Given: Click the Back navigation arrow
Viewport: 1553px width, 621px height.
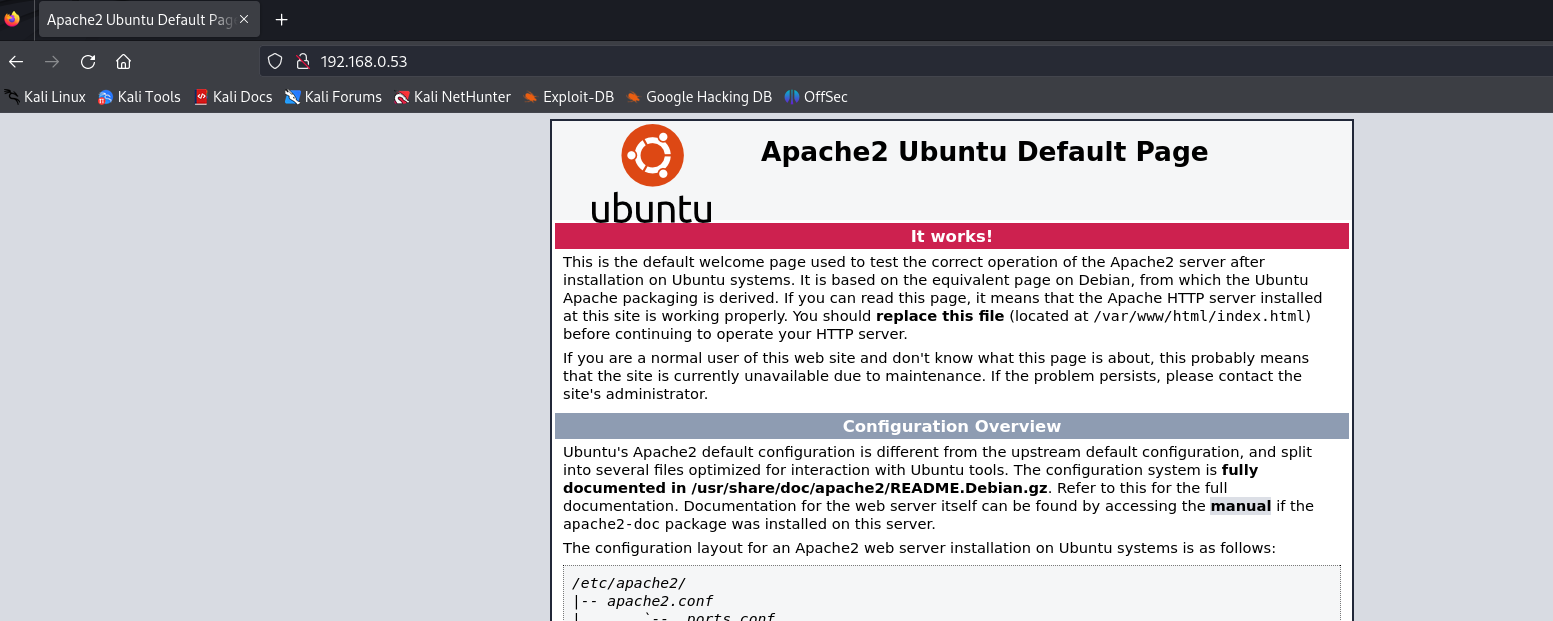Looking at the screenshot, I should point(15,61).
